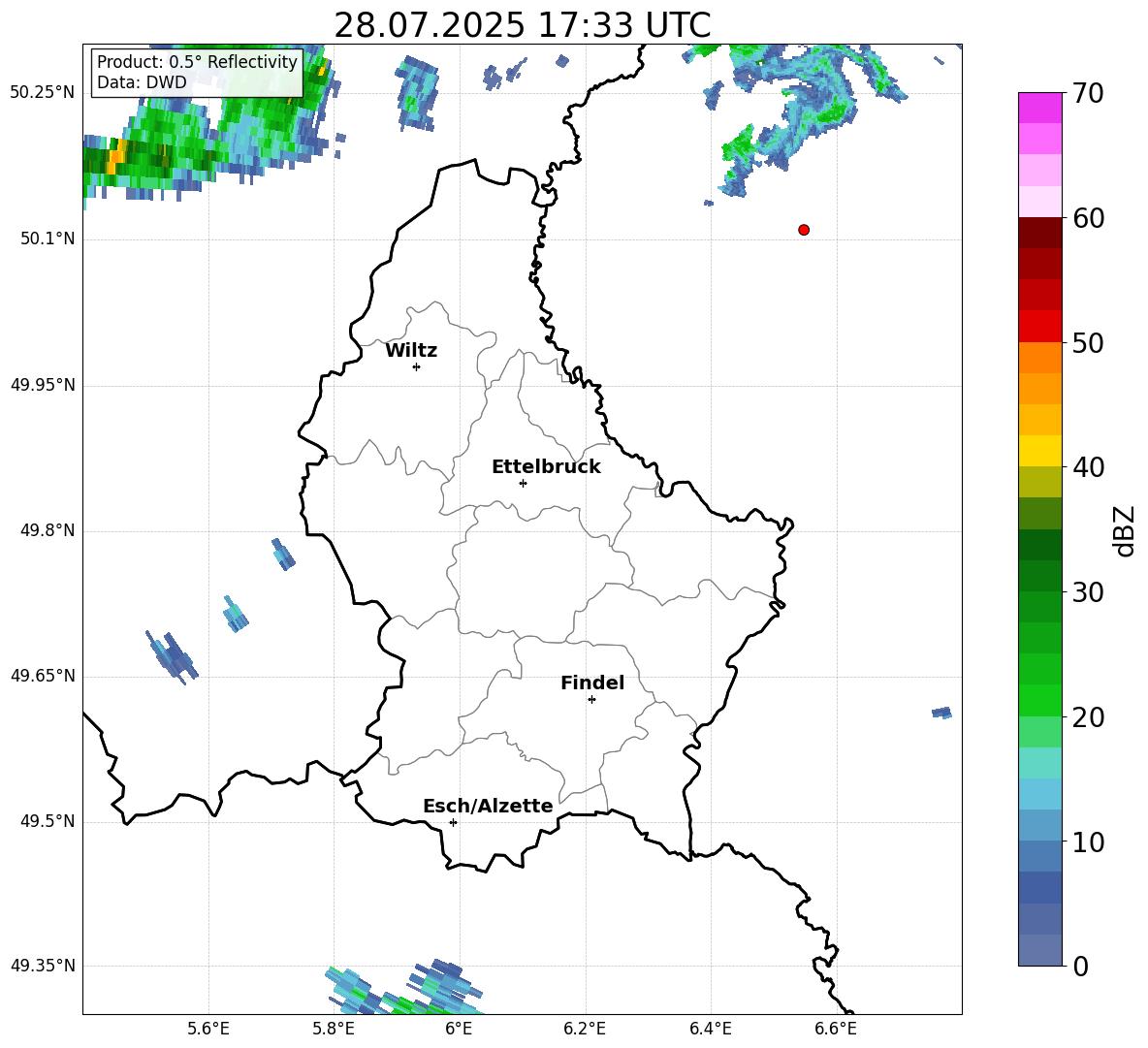Screen dimensions: 1148x1048
Task: Click the 5.6°E longitude label
Action: (208, 1029)
